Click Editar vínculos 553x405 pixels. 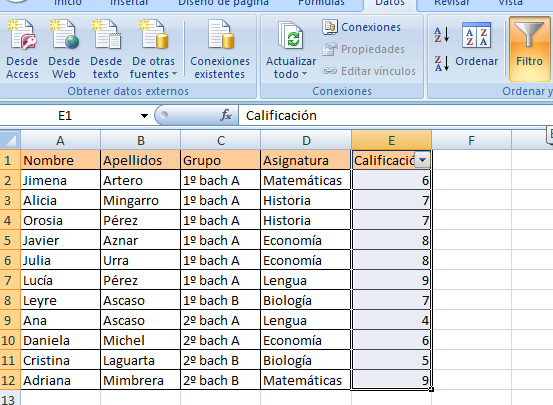[369, 71]
